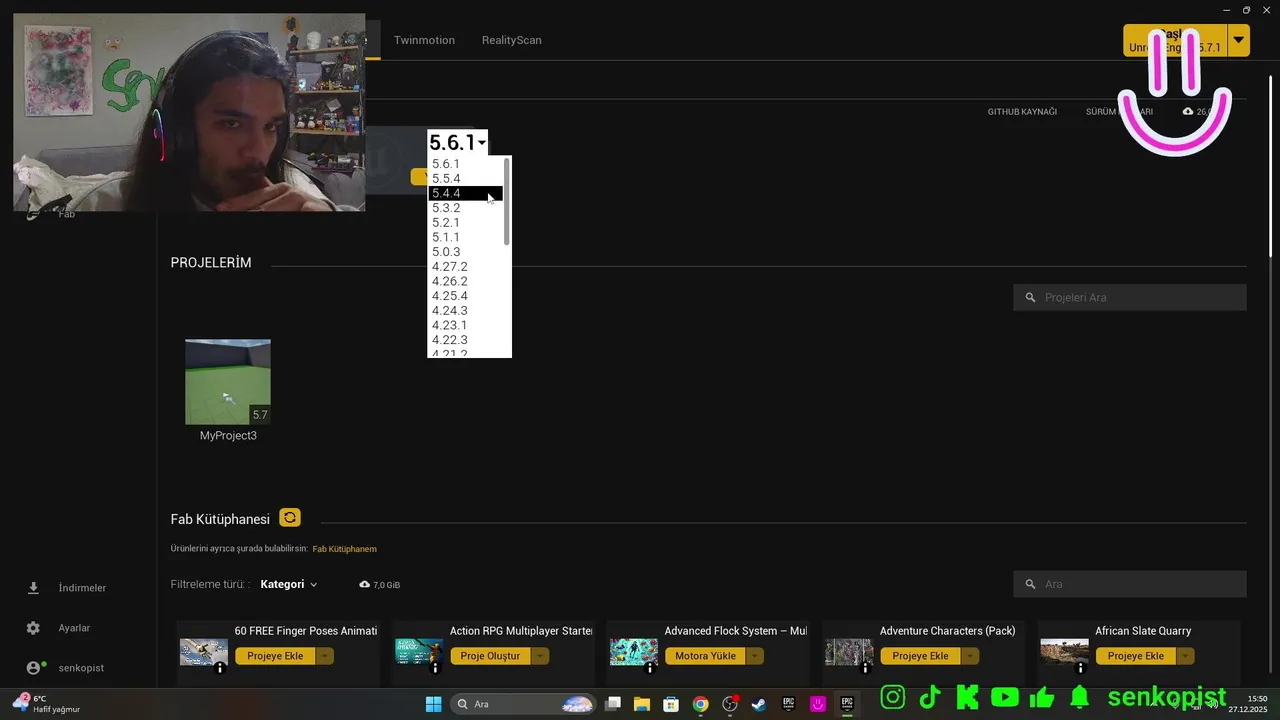Select version 5.2.1 in the list
Screen dimensions: 1280x720
pyautogui.click(x=466, y=223)
